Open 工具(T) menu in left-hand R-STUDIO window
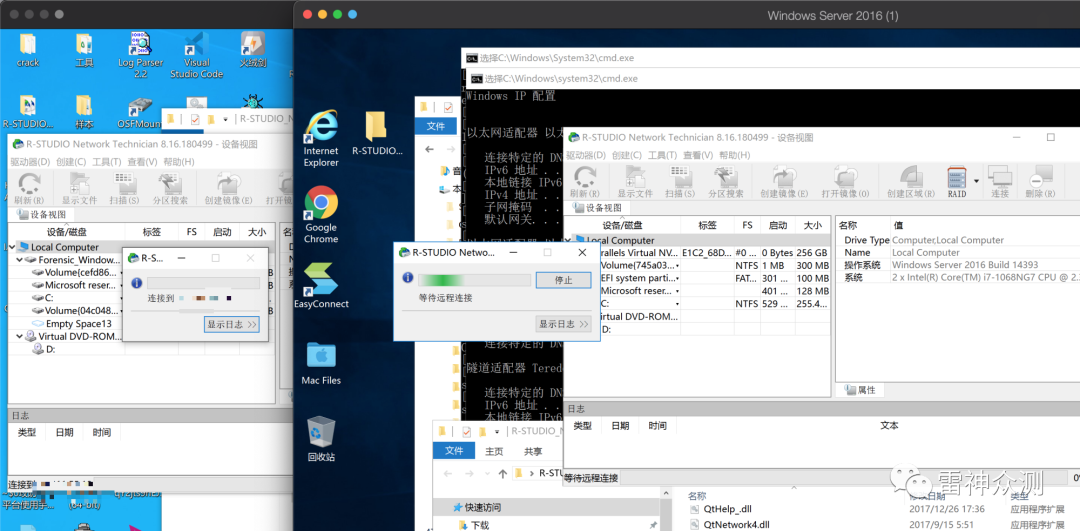 [x=107, y=162]
